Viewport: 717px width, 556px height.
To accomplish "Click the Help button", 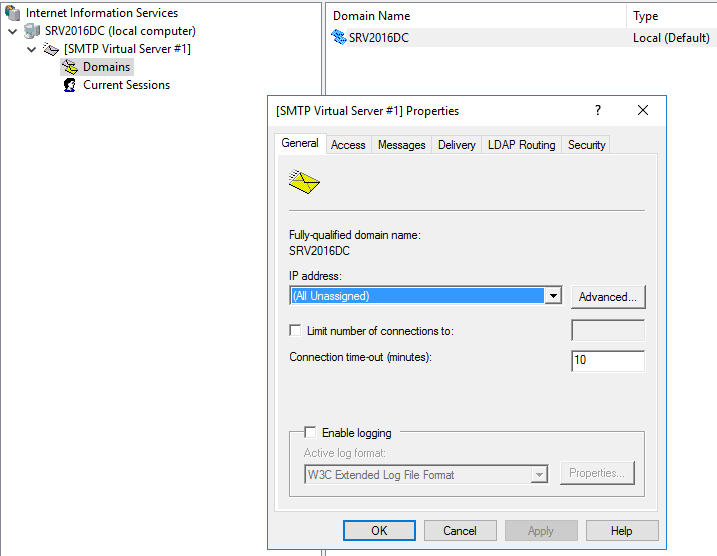I will tap(622, 530).
